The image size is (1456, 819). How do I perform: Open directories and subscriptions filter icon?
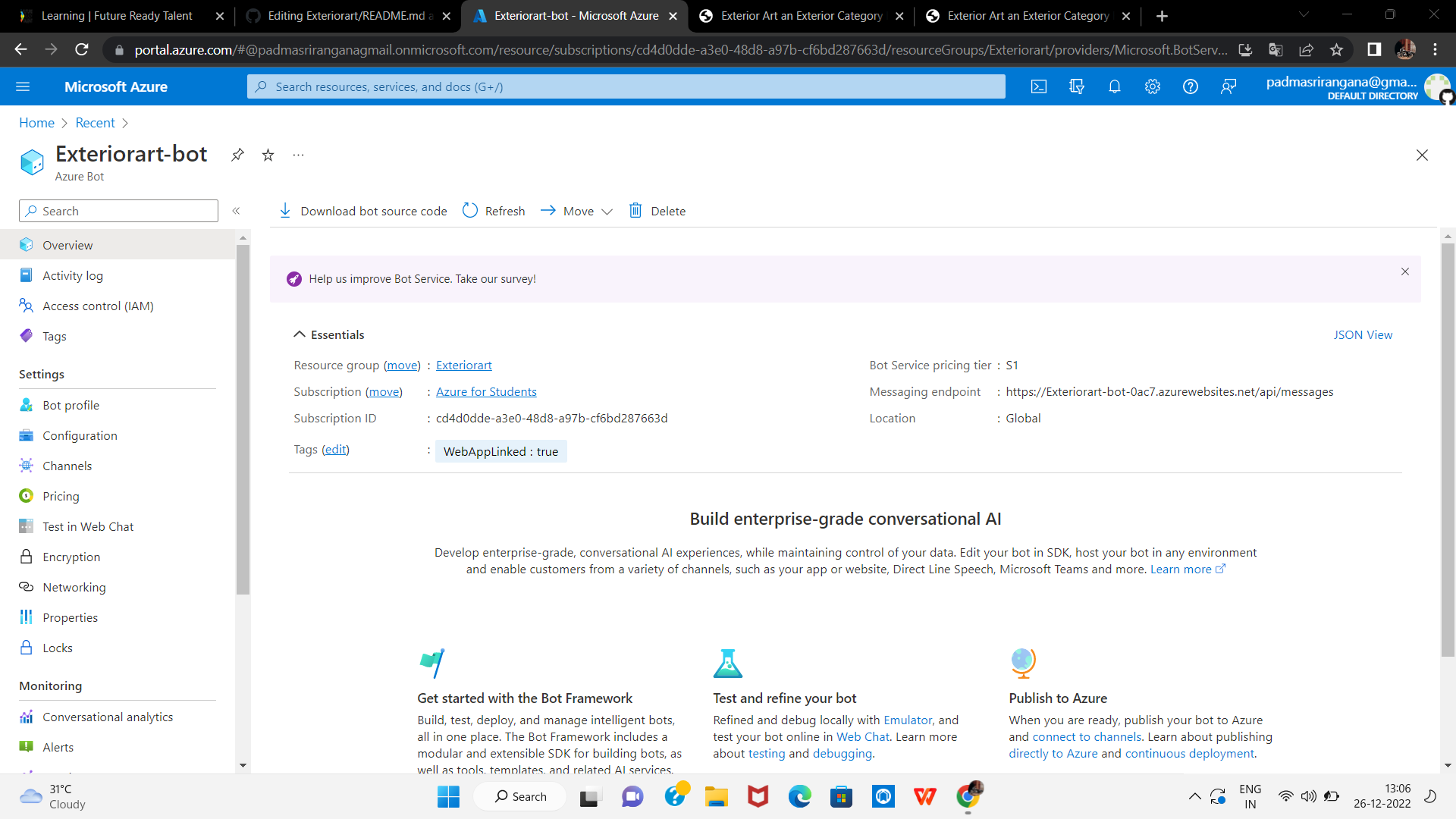(x=1076, y=86)
